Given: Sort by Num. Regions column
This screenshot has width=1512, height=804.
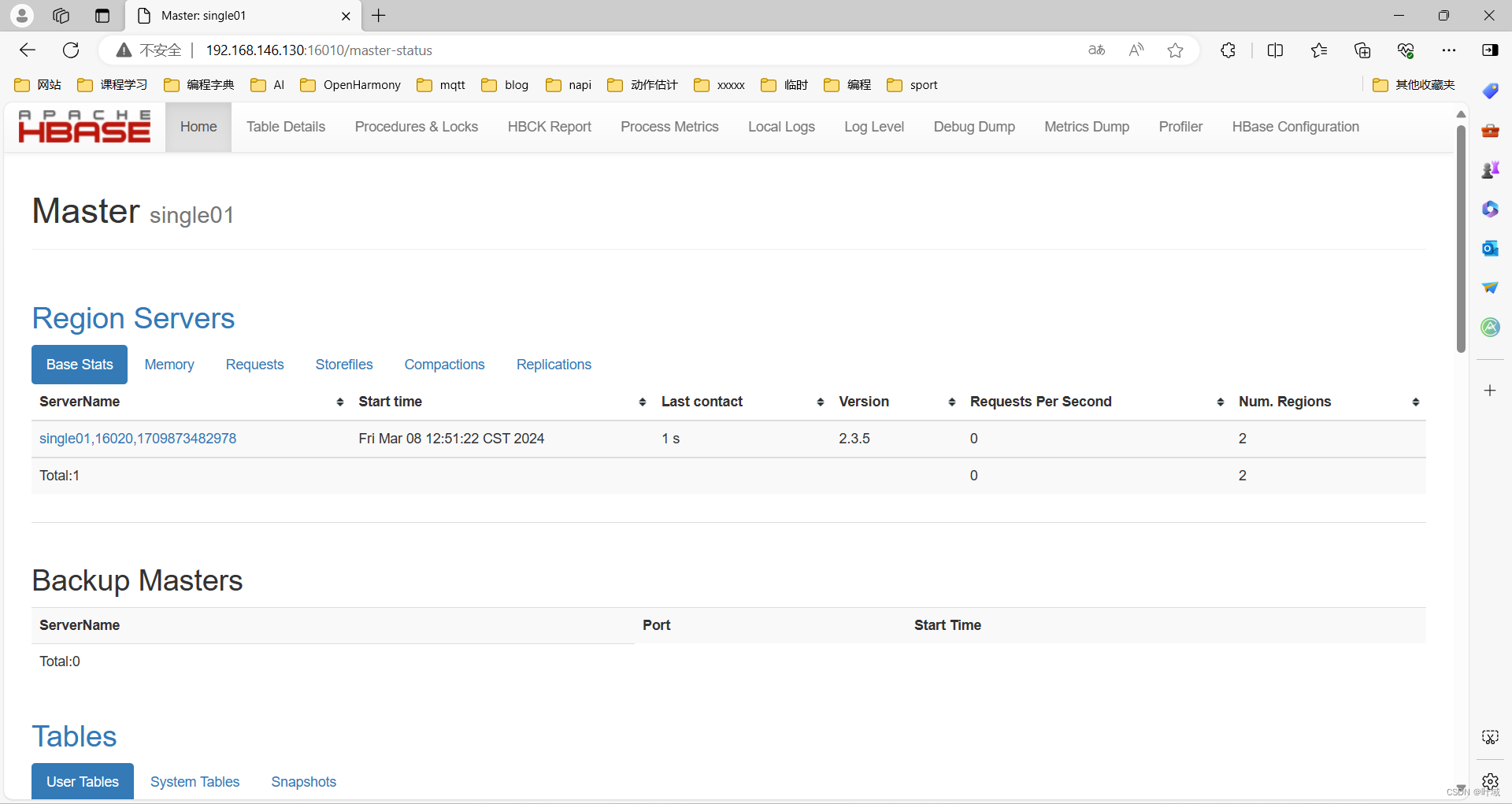Looking at the screenshot, I should click(1328, 402).
